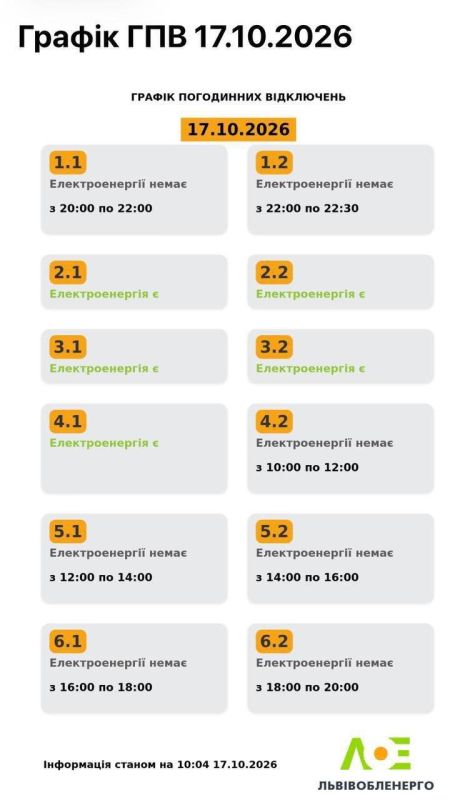Click outage time з 10:00 по 12:00
The height and width of the screenshot is (800, 475).
tap(307, 467)
